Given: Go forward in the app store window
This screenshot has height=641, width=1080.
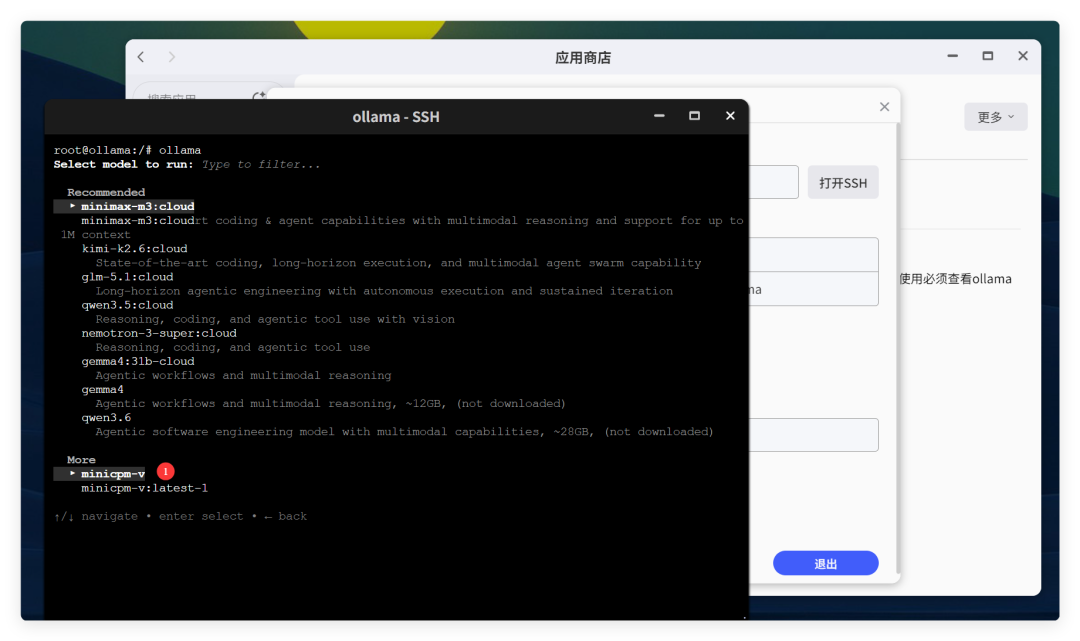Looking at the screenshot, I should [x=172, y=57].
